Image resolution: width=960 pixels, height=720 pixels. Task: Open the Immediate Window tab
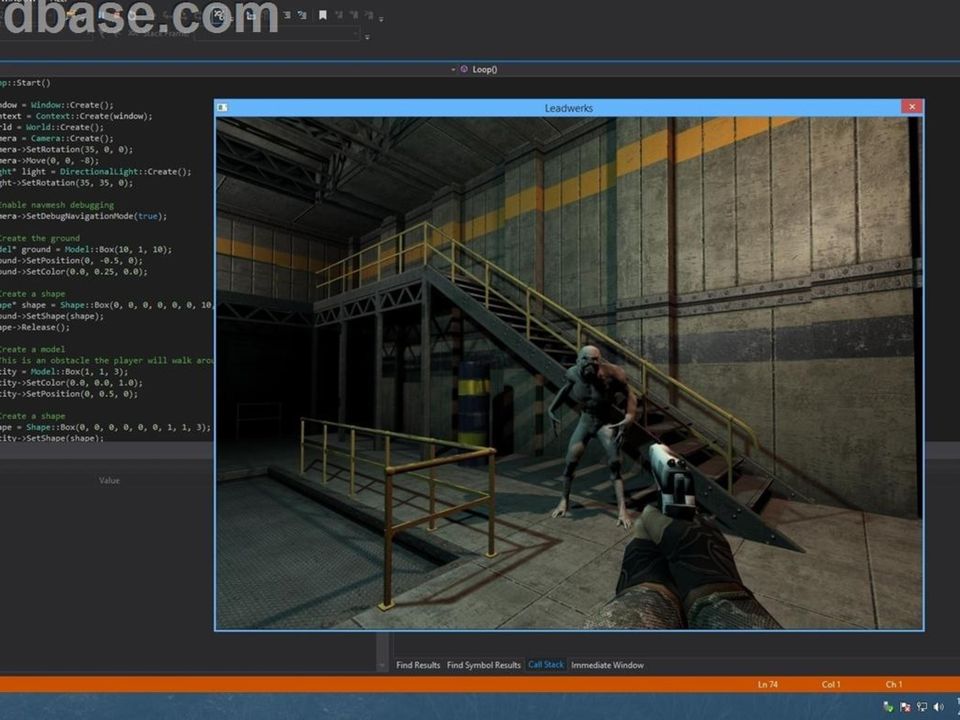tap(607, 665)
